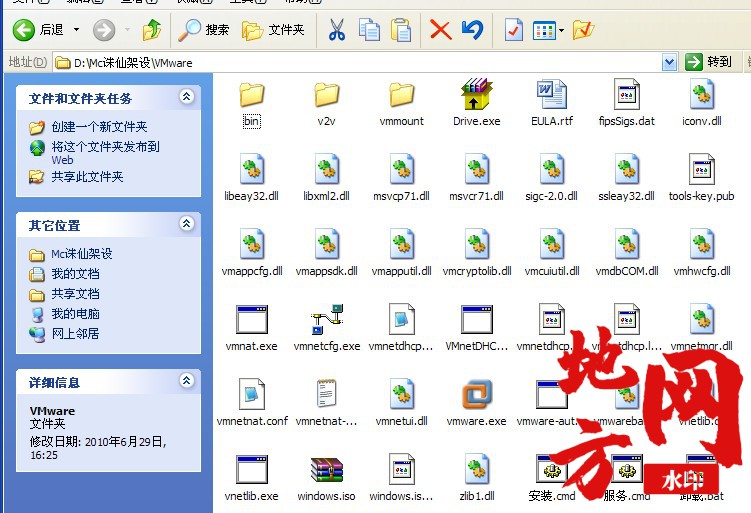Click the Back (后退) button
Viewport: 751px width, 513px height.
38,30
